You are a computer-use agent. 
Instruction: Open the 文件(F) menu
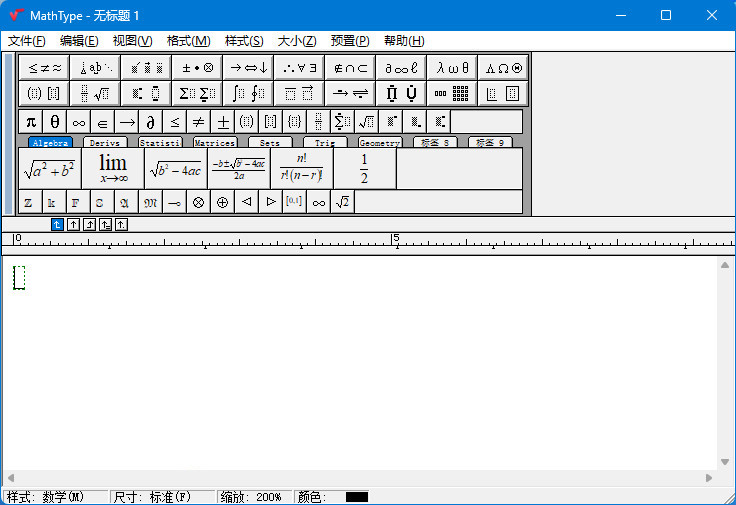[27, 41]
